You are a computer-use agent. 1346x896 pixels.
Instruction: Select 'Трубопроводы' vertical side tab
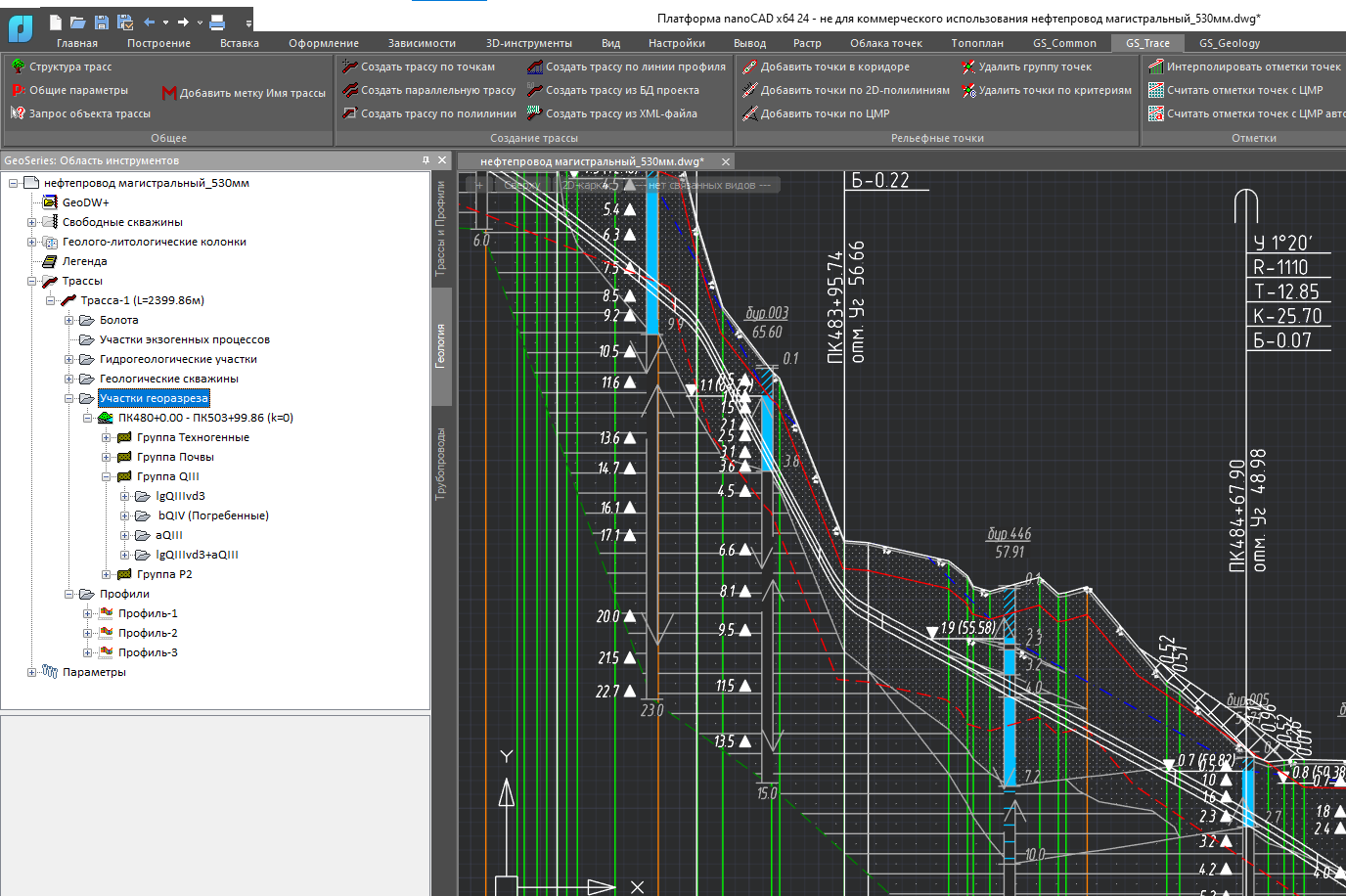coord(441,465)
